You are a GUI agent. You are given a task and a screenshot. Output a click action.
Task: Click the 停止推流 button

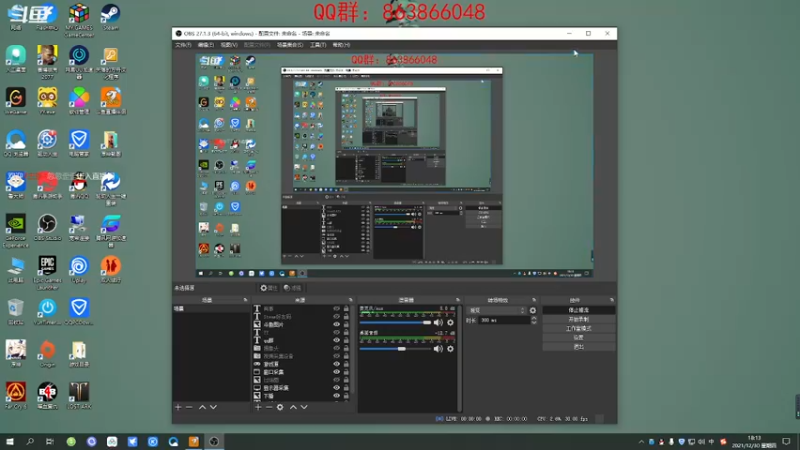coord(579,310)
